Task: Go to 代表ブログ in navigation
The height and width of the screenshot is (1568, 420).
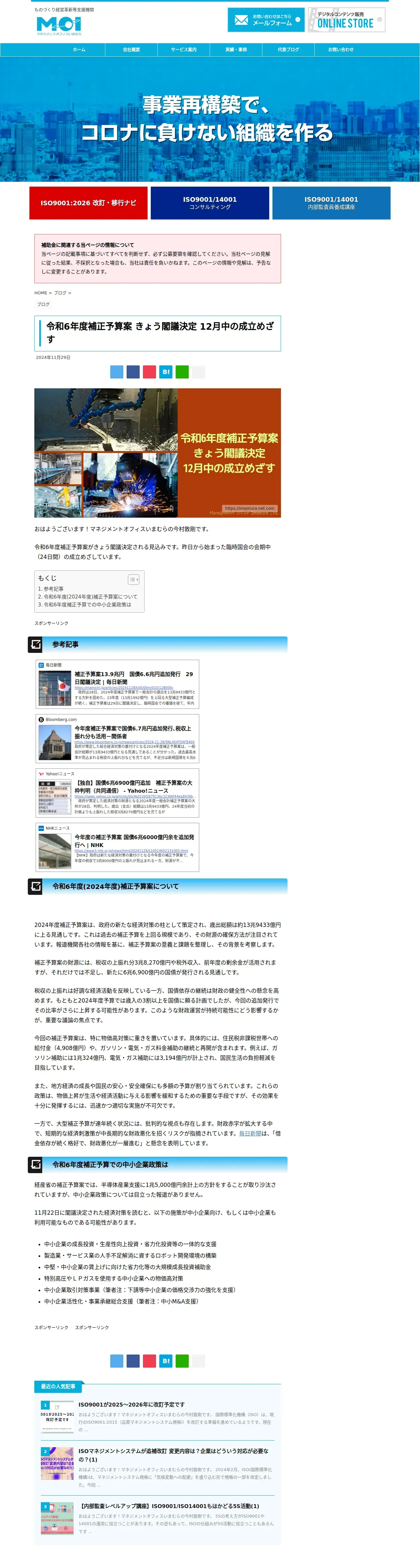Action: tap(288, 50)
